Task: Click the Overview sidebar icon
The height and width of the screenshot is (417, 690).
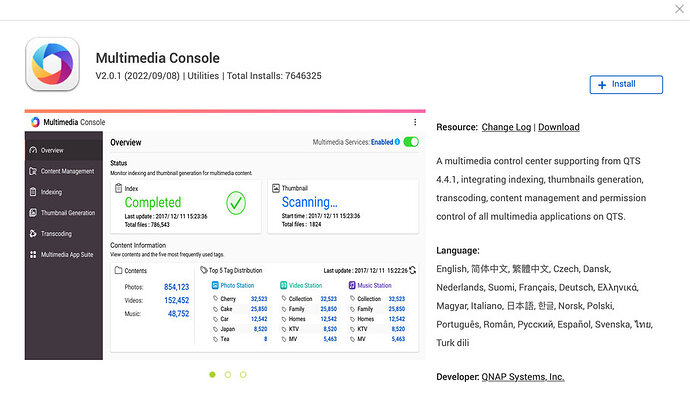Action: tap(33, 150)
